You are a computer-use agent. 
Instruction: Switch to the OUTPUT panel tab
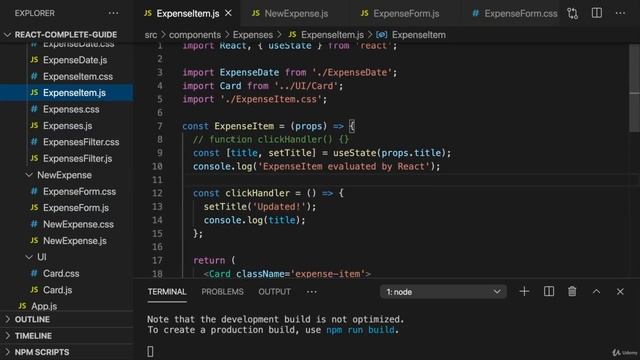[274, 292]
